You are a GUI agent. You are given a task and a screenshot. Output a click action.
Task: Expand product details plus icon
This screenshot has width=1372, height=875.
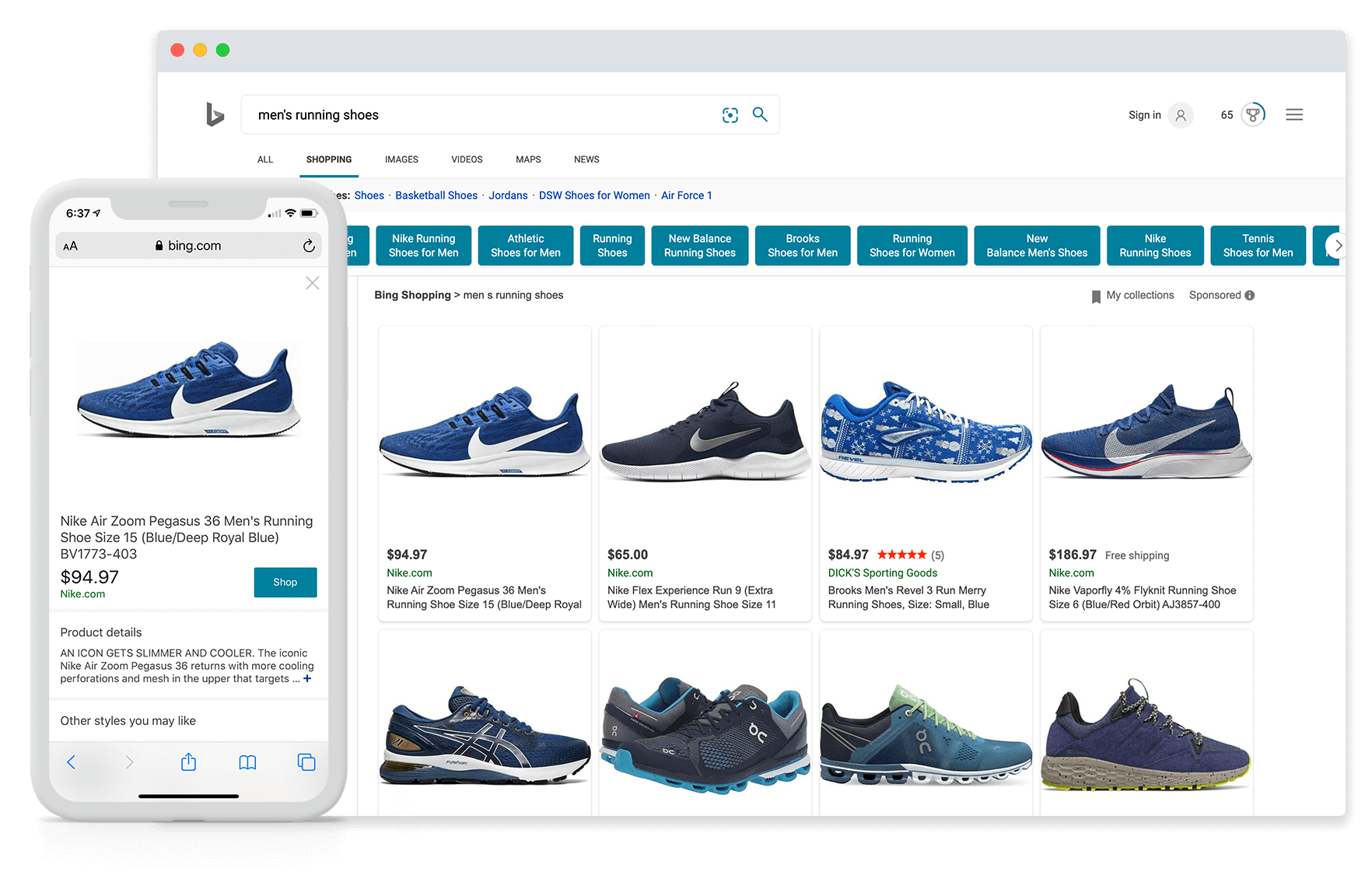point(307,679)
